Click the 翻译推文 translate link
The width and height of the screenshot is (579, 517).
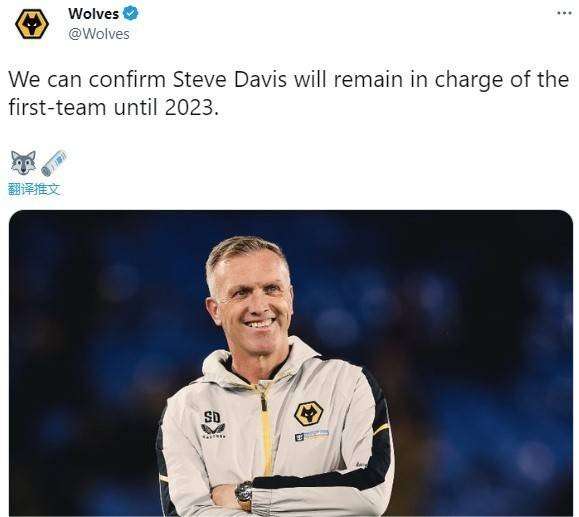coord(34,189)
